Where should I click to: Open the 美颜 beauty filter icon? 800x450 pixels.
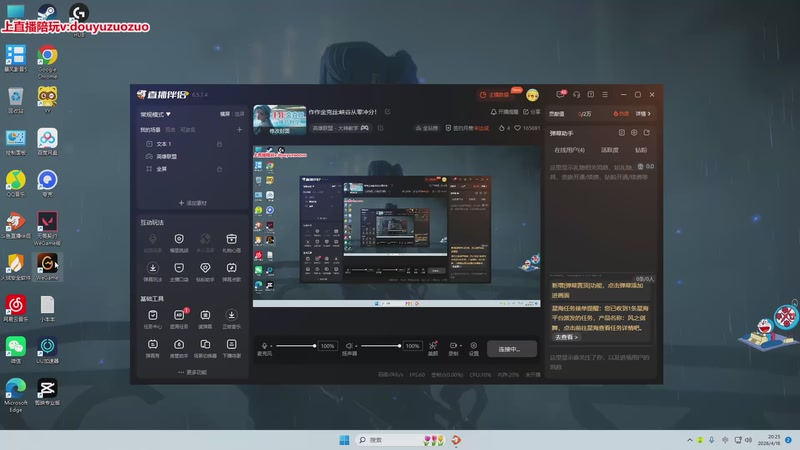point(433,346)
